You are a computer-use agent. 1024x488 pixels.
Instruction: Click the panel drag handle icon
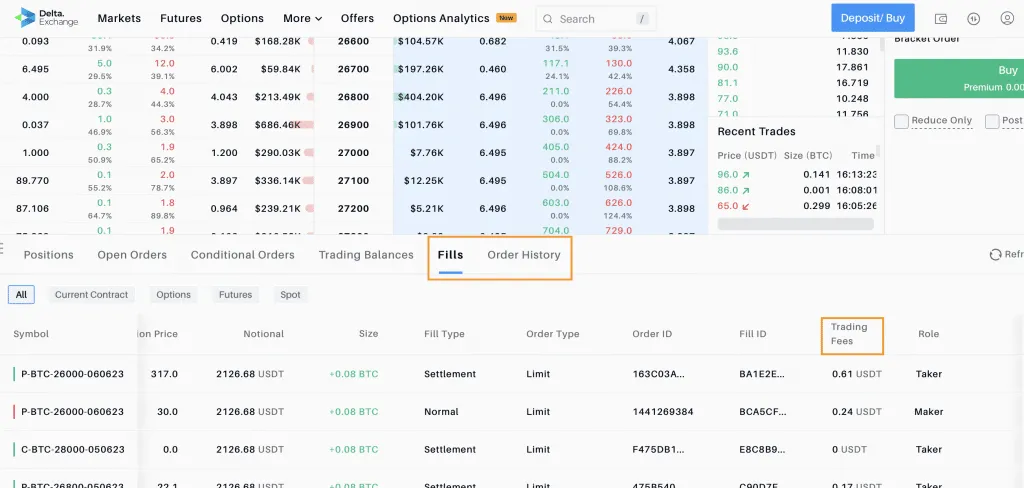[x=2, y=248]
